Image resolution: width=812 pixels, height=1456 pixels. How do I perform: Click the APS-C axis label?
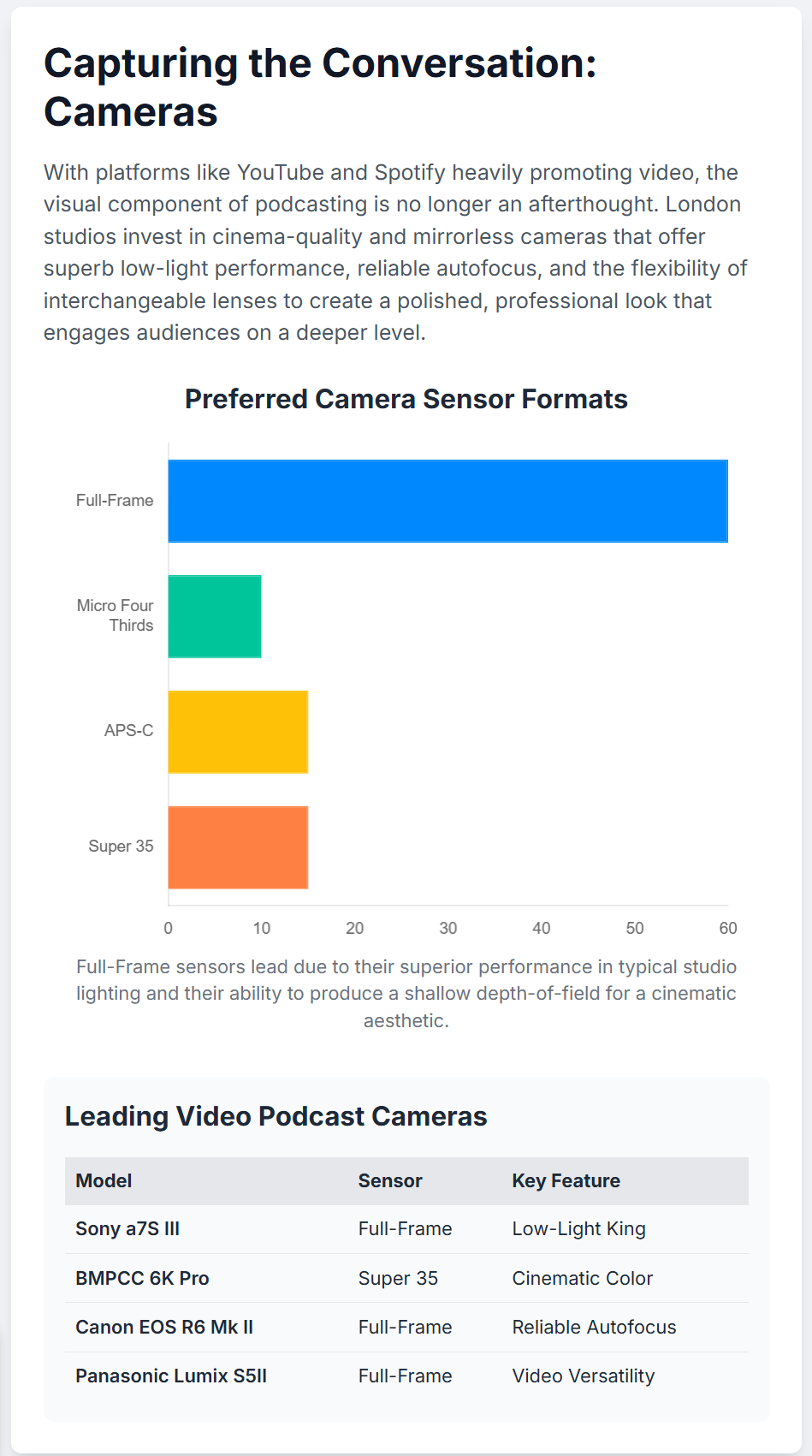pos(129,731)
